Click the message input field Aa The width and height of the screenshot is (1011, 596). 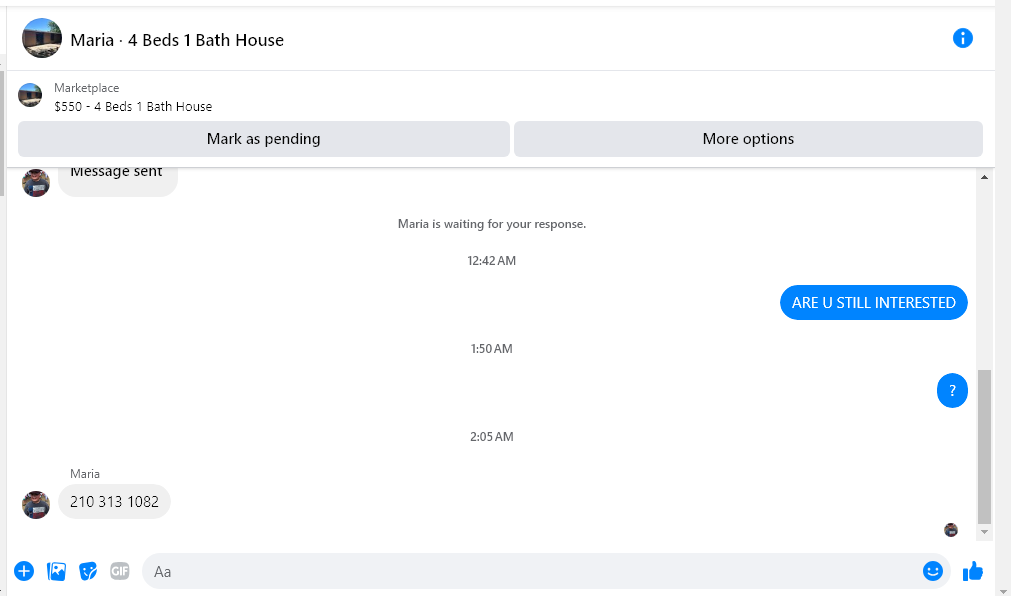533,571
